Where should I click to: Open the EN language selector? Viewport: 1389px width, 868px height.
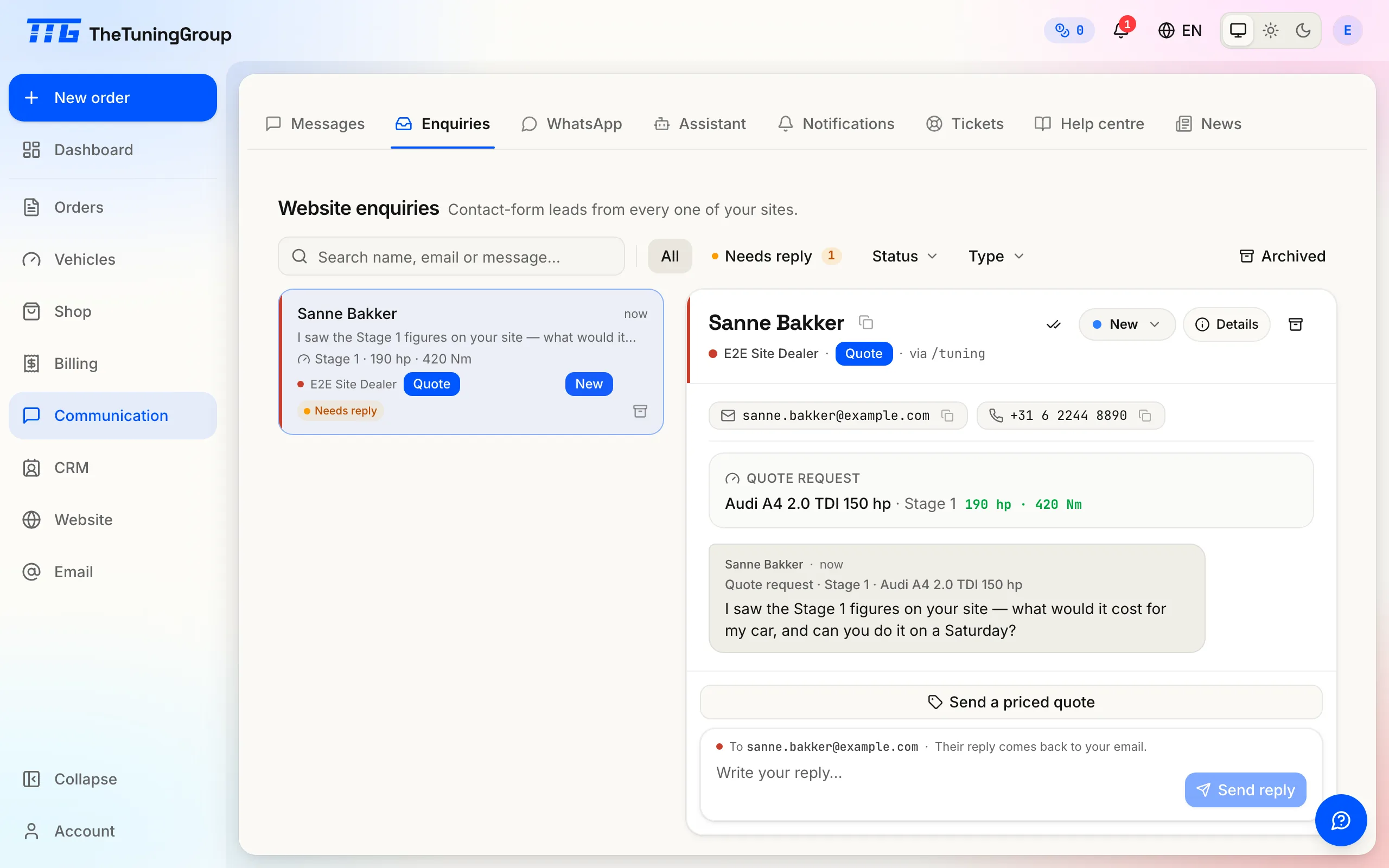[x=1180, y=30]
